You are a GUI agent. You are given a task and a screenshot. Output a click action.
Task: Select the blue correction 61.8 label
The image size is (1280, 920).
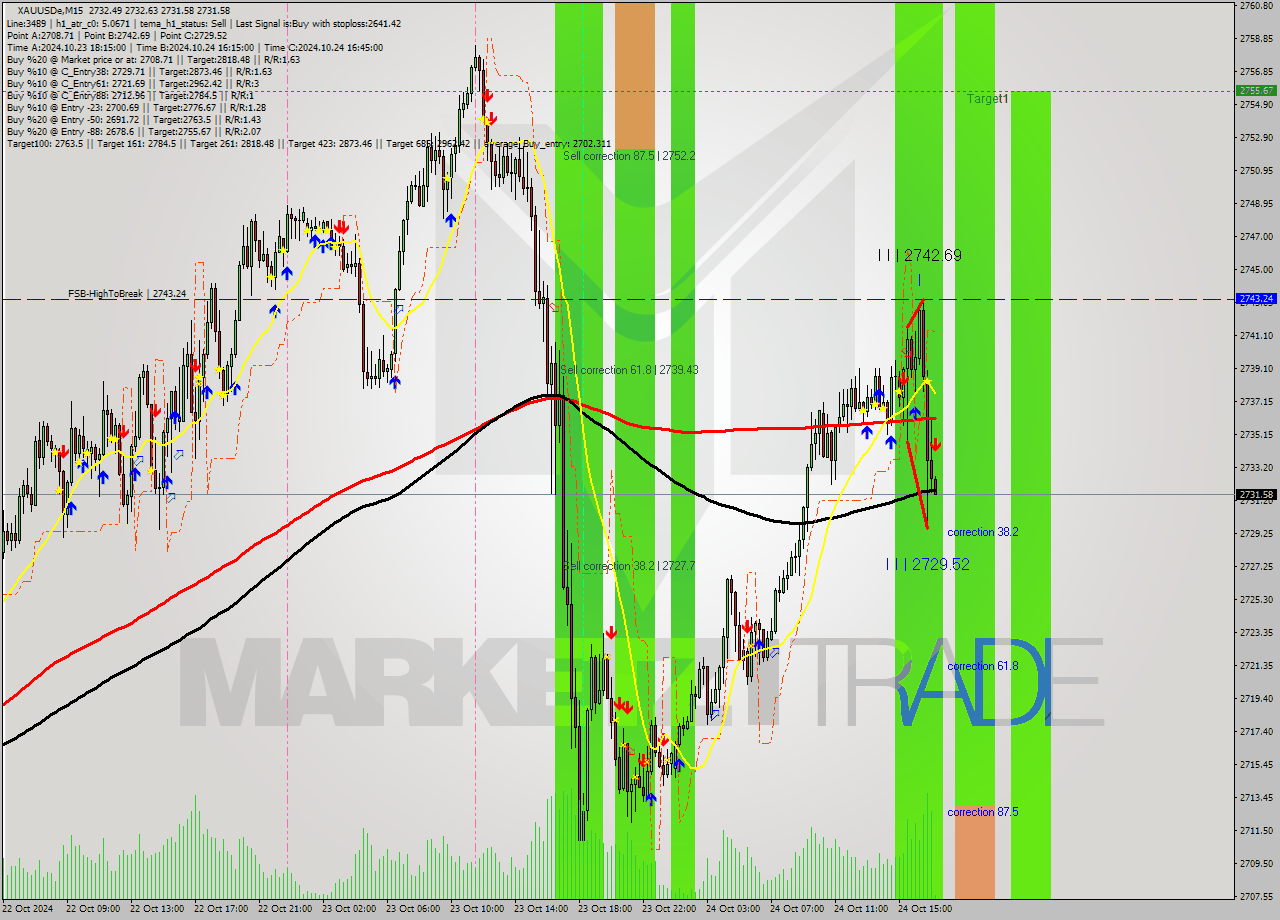point(982,666)
